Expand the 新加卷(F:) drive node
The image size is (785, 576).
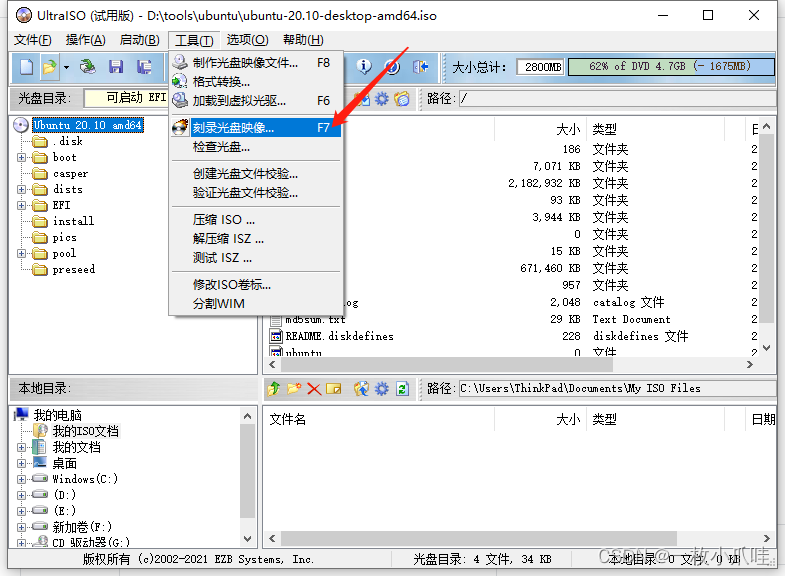21,527
